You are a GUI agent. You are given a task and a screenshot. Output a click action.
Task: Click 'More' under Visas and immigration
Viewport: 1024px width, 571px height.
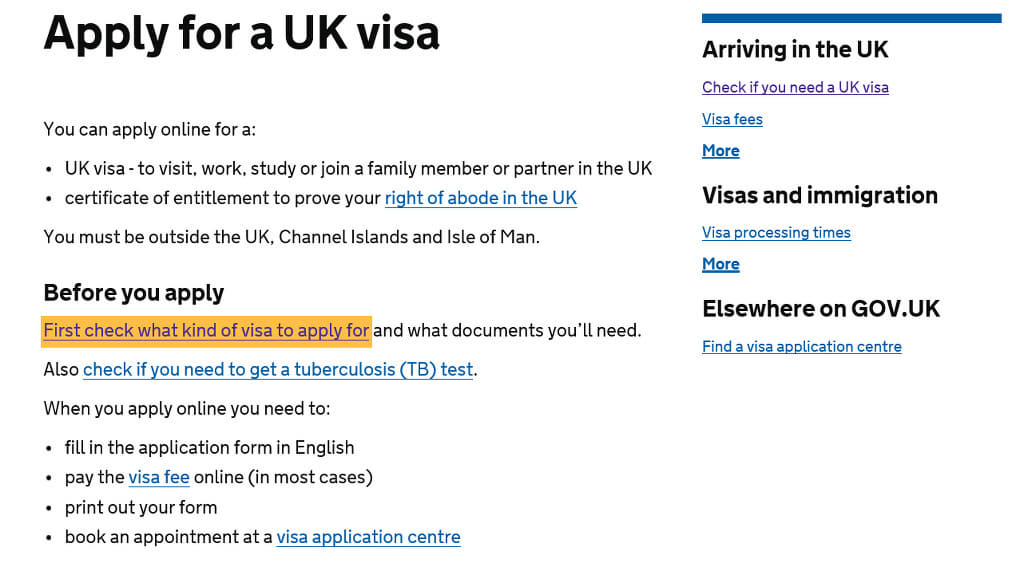(720, 264)
